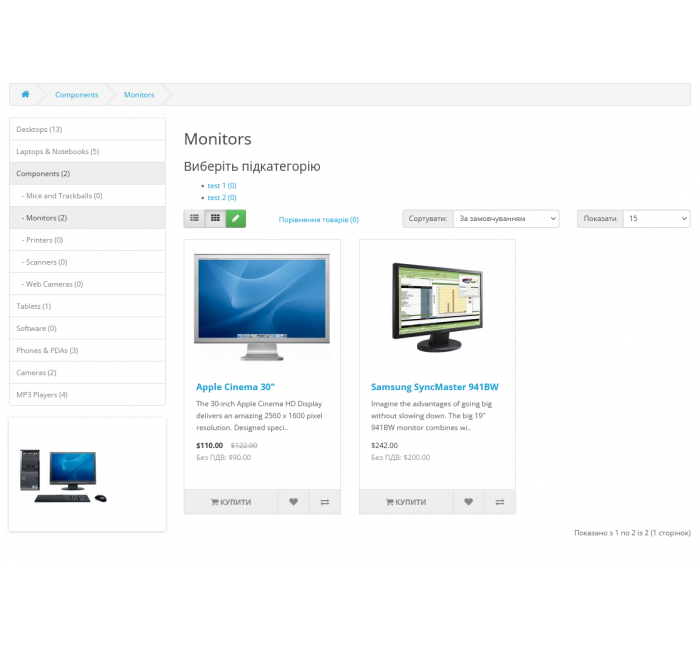Screen dimensions: 700x650
Task: Add Samsung SyncMaster 941BW to wish list
Action: point(468,502)
